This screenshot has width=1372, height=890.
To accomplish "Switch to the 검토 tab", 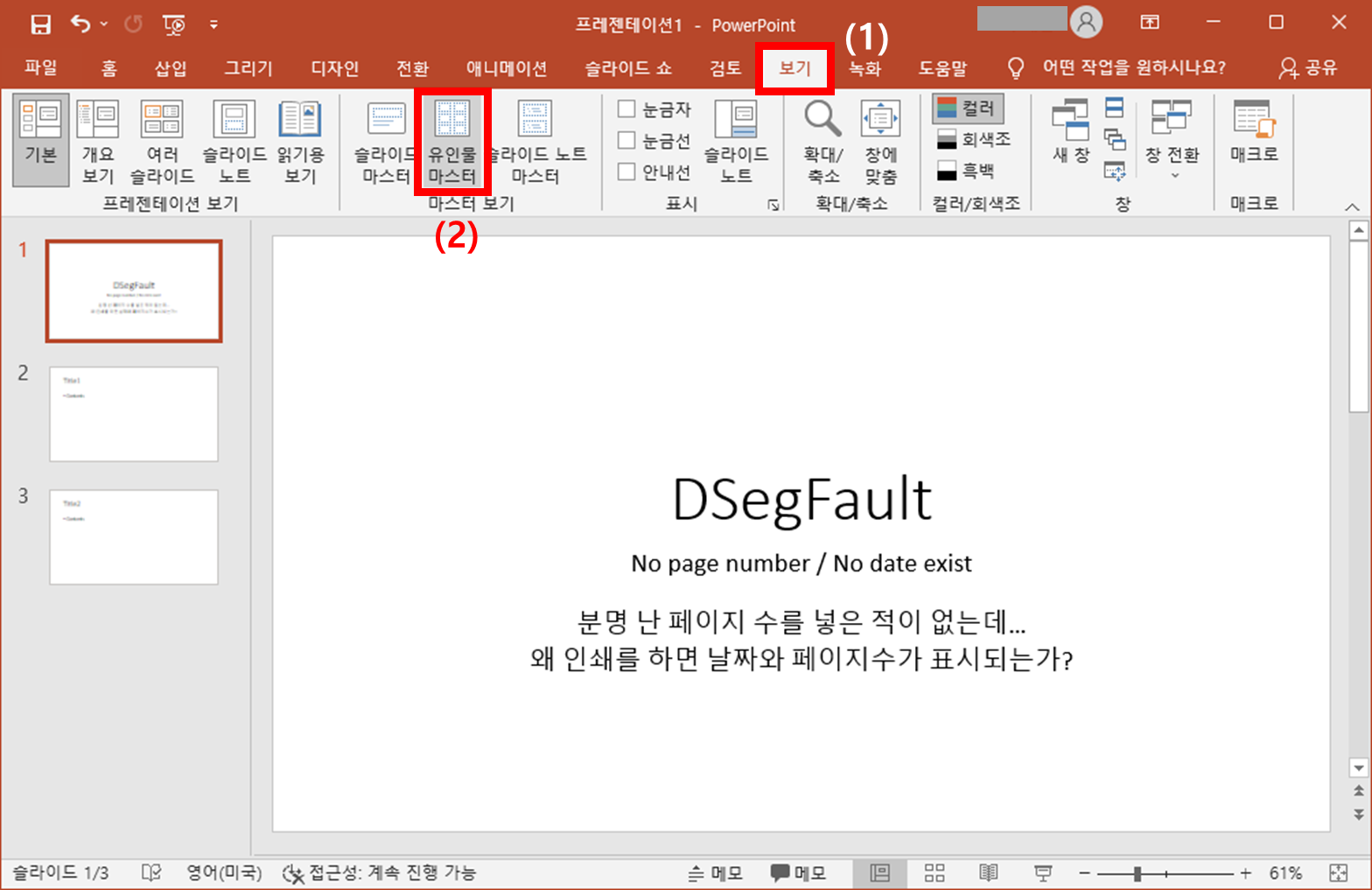I will [725, 67].
